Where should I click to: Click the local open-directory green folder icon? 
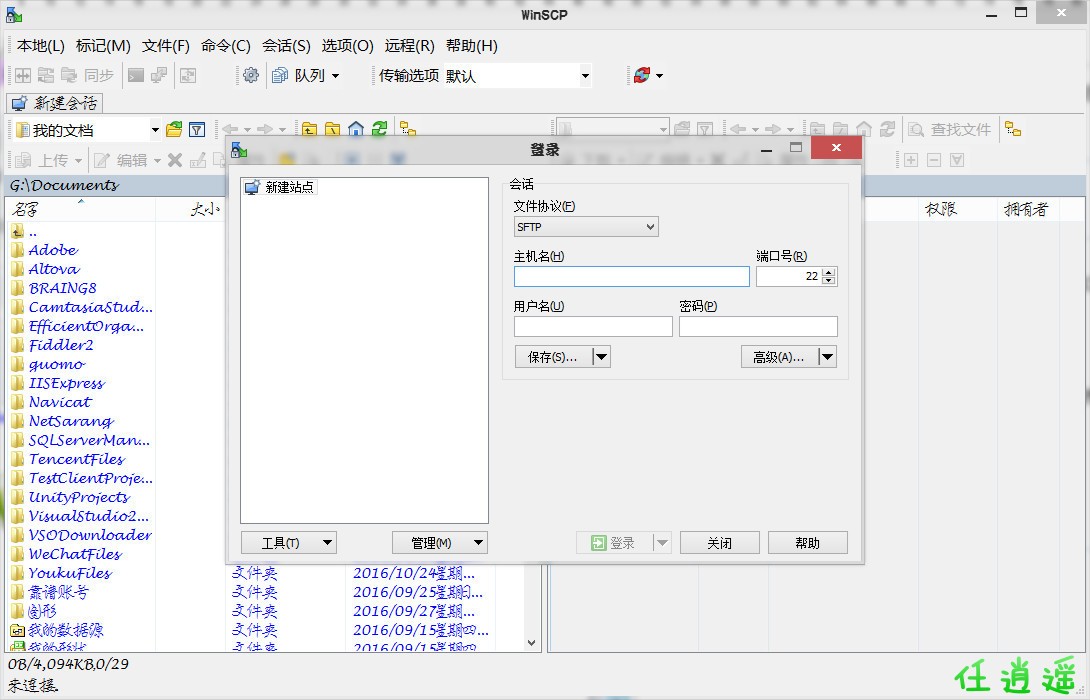pos(174,129)
